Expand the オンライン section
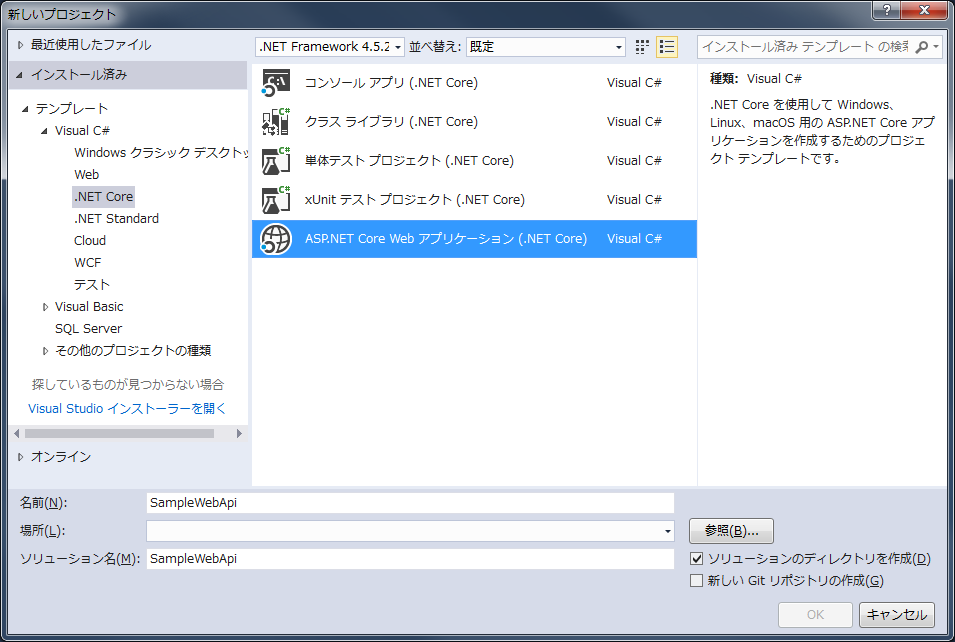Viewport: 955px width, 642px height. 20,457
